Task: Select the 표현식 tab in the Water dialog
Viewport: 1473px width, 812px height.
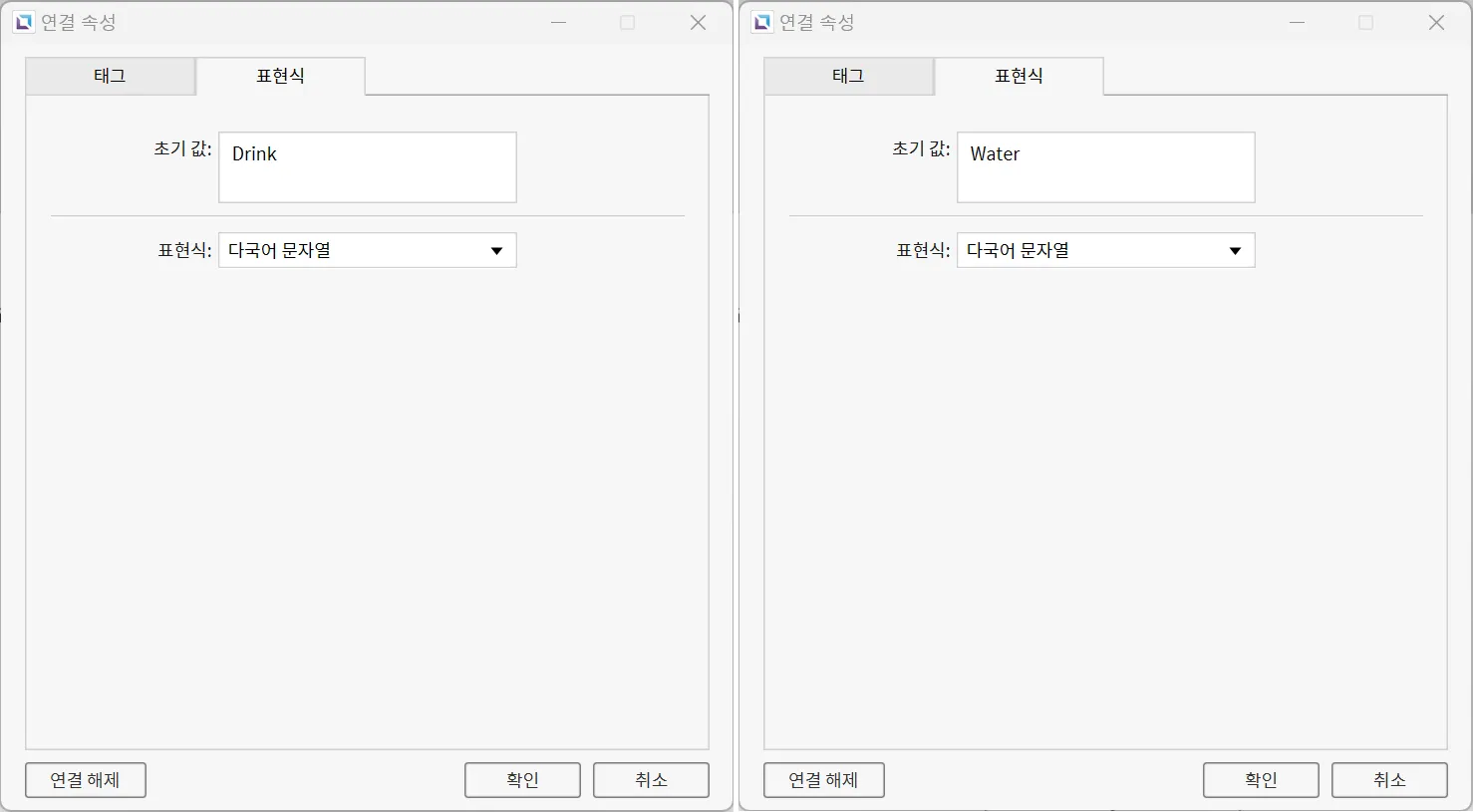Action: (x=1019, y=76)
